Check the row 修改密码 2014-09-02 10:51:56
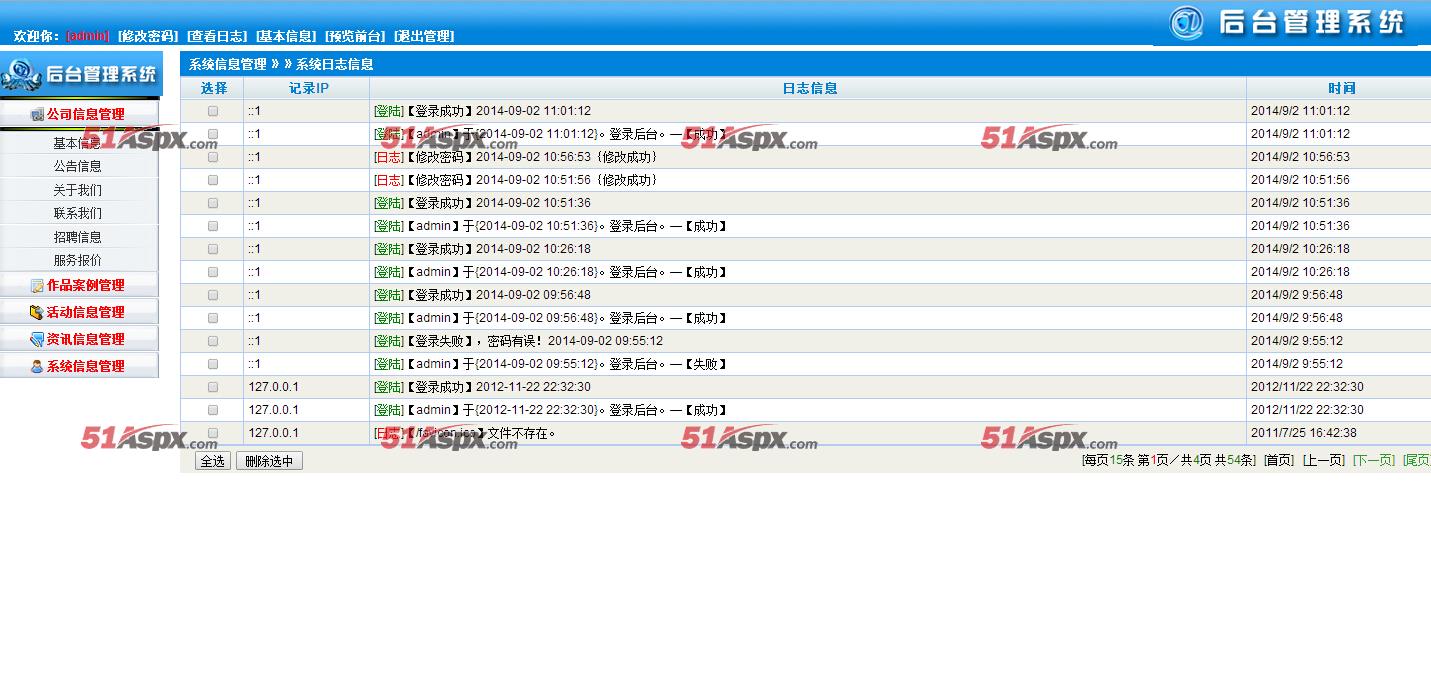Image resolution: width=1431 pixels, height=682 pixels. pyautogui.click(x=213, y=180)
